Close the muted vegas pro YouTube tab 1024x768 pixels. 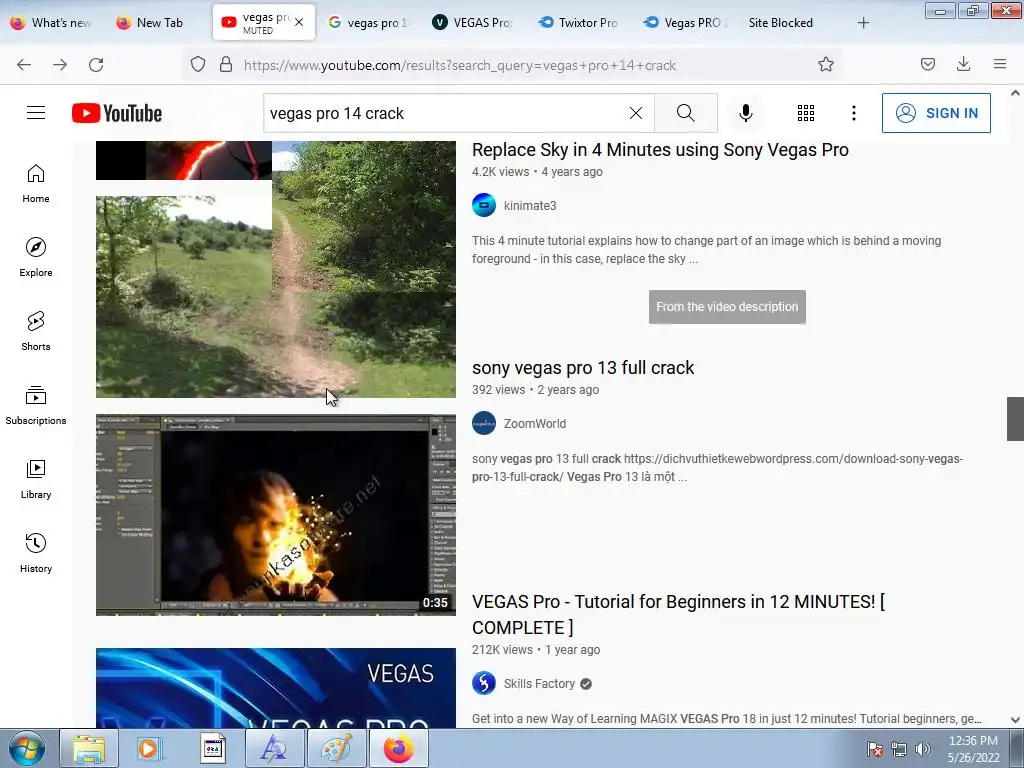point(299,22)
